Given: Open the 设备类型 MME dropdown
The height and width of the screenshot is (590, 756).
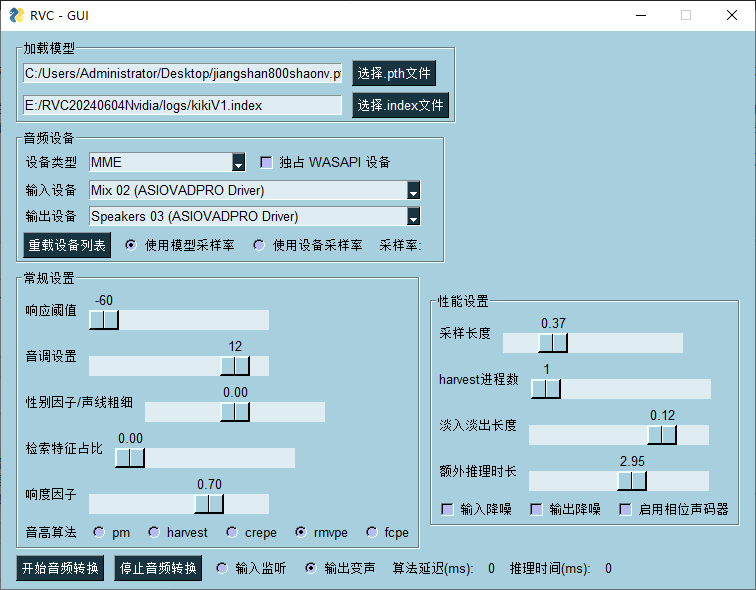Looking at the screenshot, I should click(x=238, y=162).
